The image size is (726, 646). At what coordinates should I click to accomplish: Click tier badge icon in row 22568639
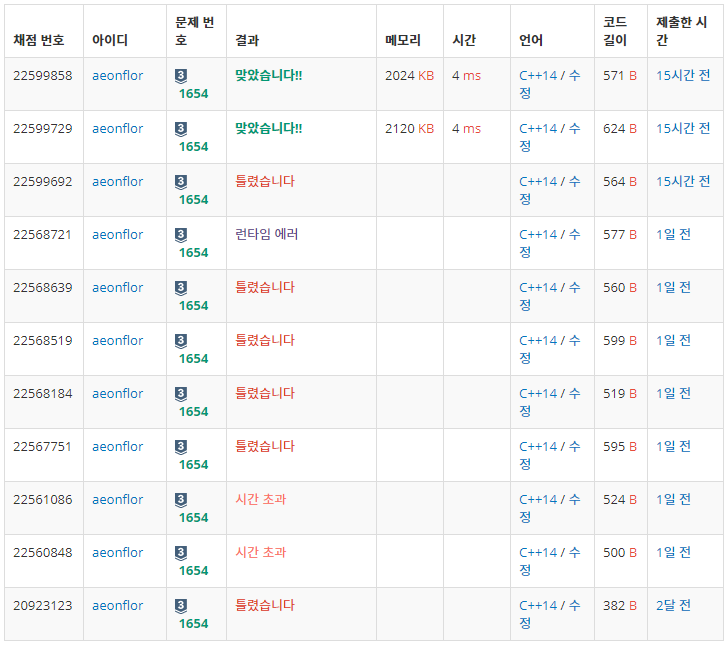(181, 288)
